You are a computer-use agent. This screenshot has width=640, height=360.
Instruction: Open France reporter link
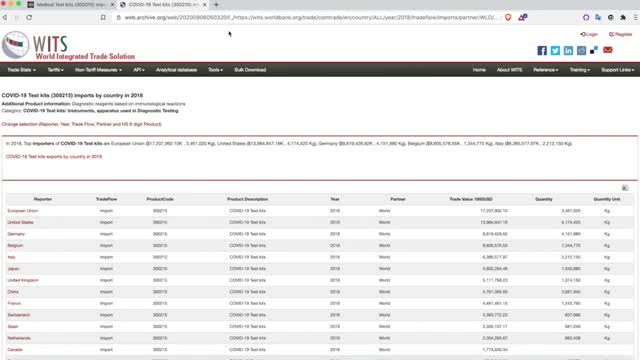(14, 303)
